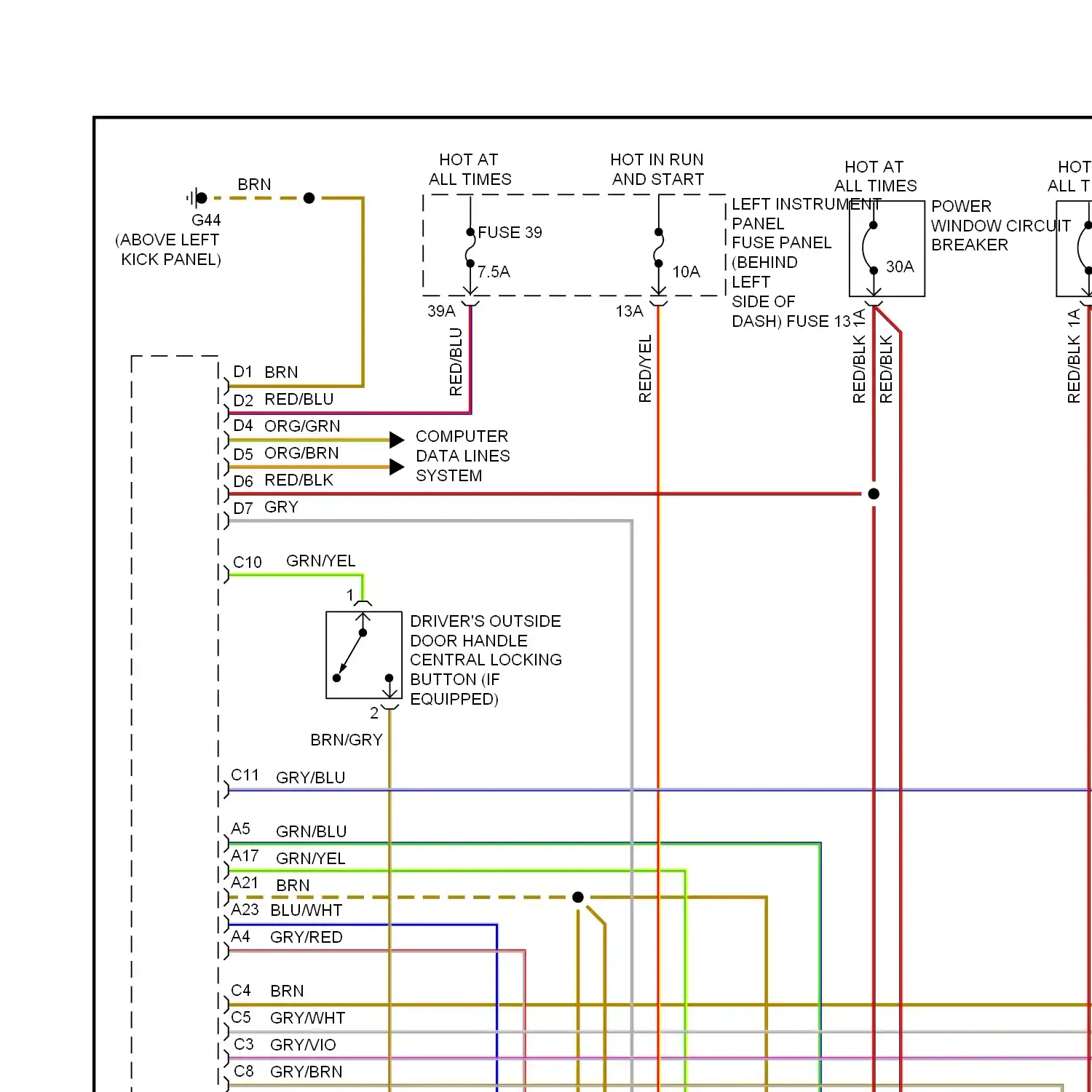Screen dimensions: 1092x1092
Task: Click the 'D7 GRY' pin label
Action: (x=265, y=507)
